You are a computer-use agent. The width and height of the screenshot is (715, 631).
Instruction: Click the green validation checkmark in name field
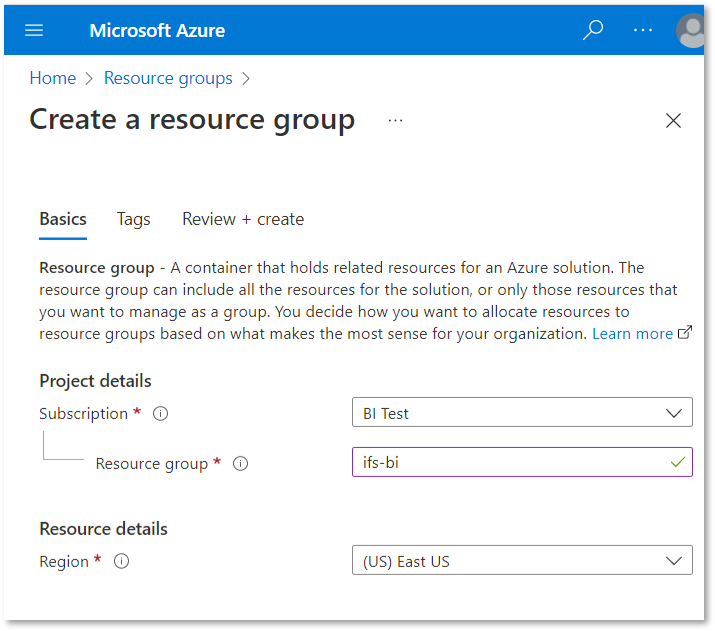click(x=678, y=462)
